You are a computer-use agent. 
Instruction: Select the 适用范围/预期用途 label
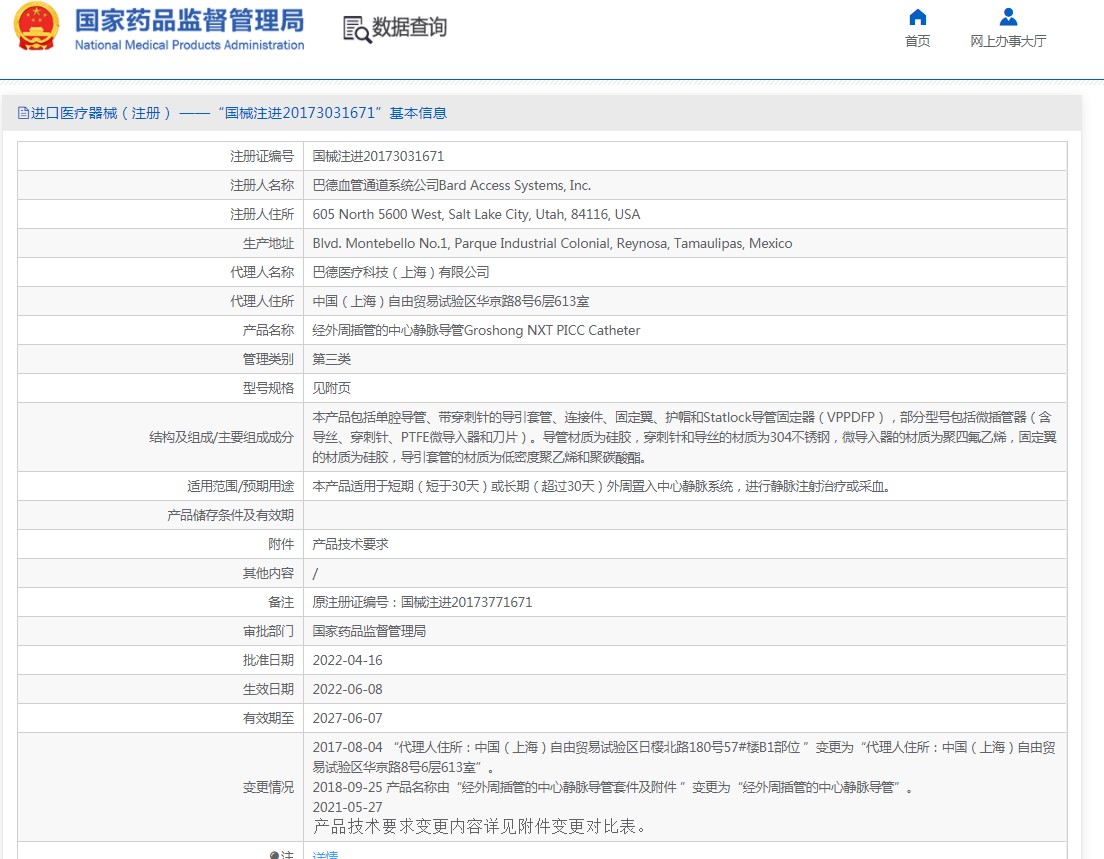(240, 487)
